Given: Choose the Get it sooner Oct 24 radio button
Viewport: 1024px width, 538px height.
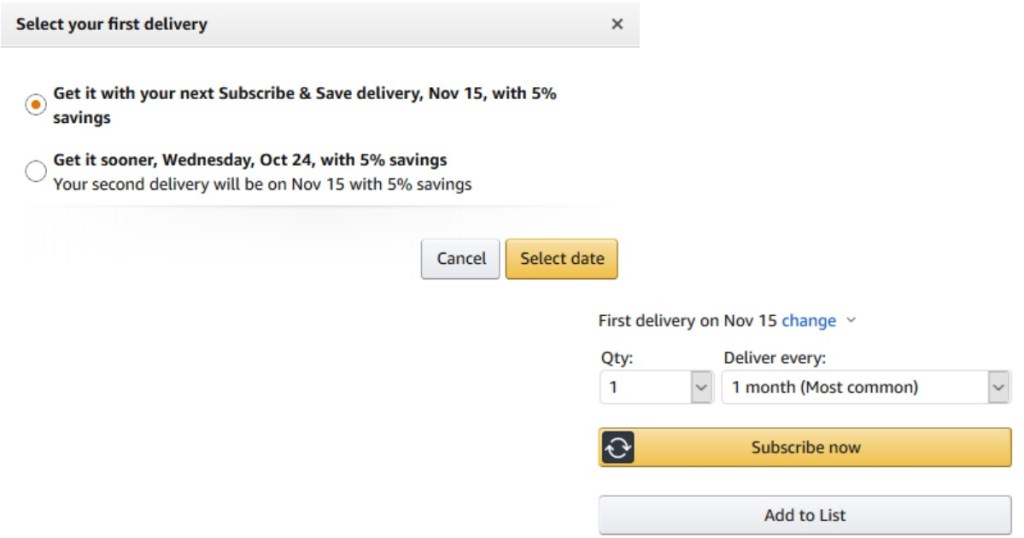Looking at the screenshot, I should (x=36, y=172).
